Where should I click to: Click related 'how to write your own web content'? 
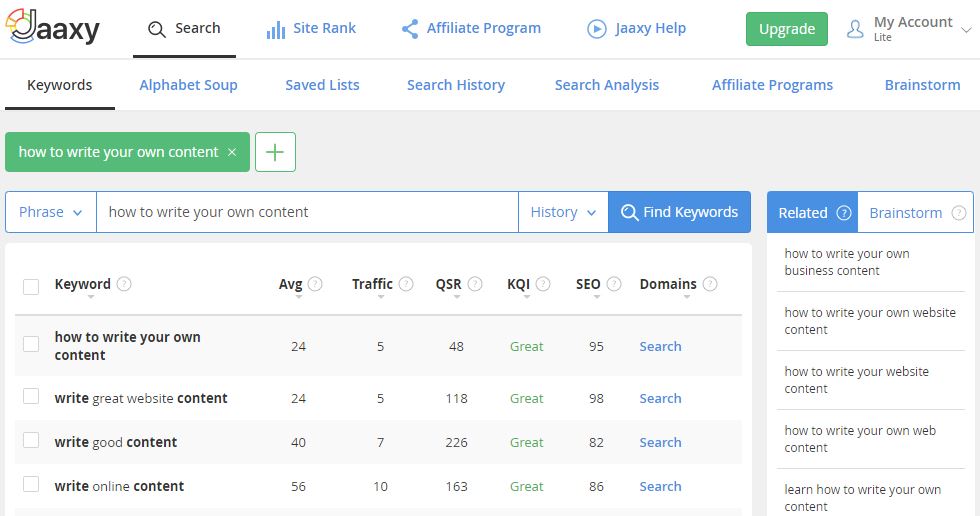click(860, 439)
